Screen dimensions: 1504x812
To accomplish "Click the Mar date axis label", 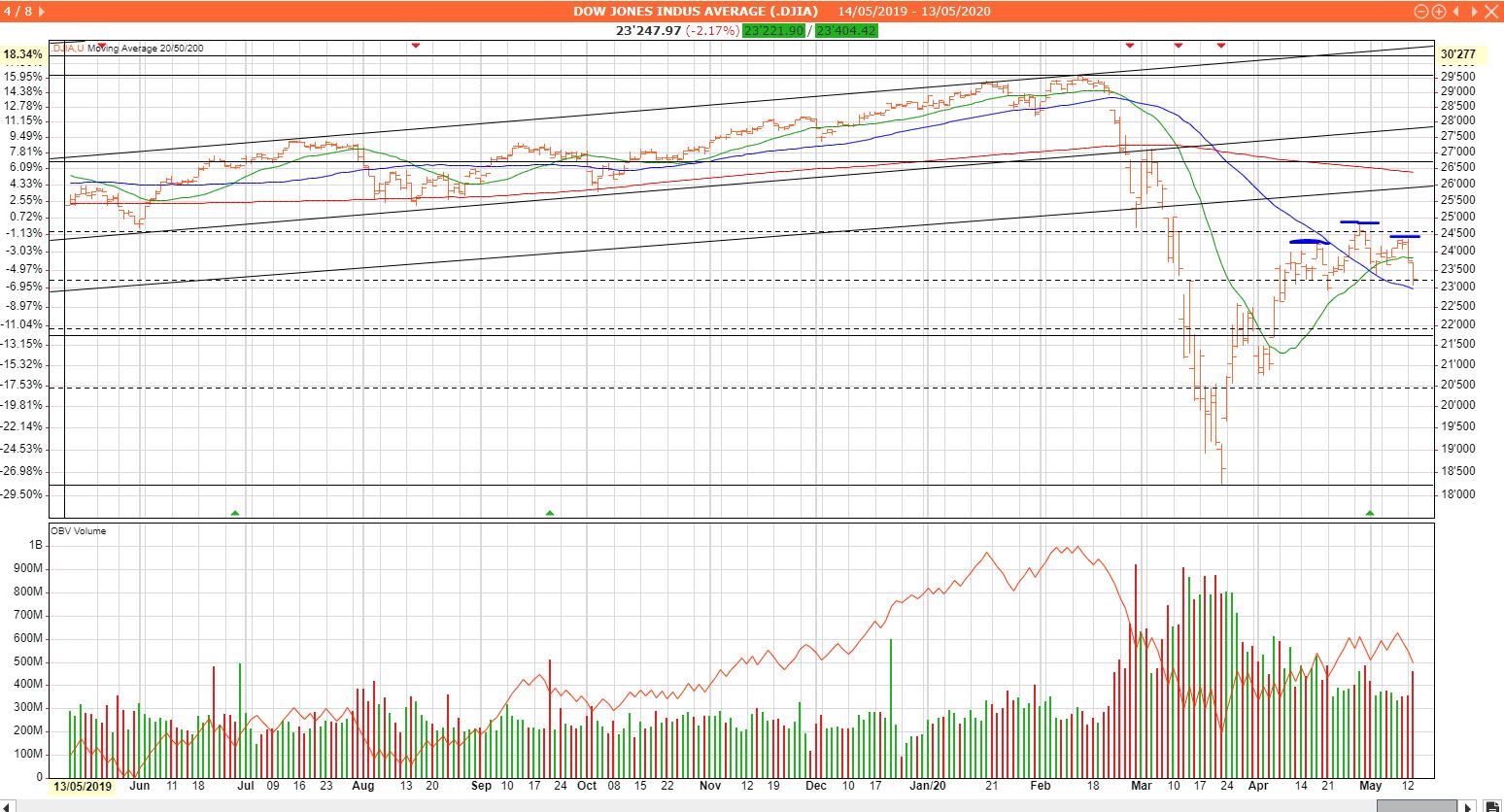I will pos(1142,786).
